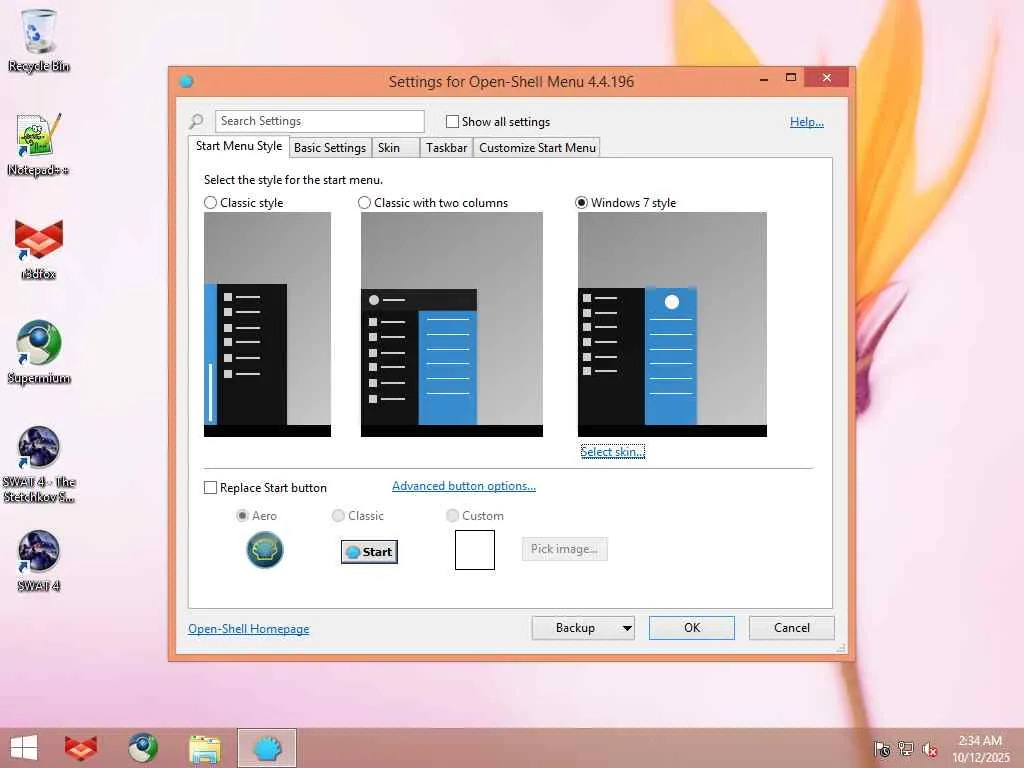1024x768 pixels.
Task: Click the taskbar clock and date
Action: 980,749
